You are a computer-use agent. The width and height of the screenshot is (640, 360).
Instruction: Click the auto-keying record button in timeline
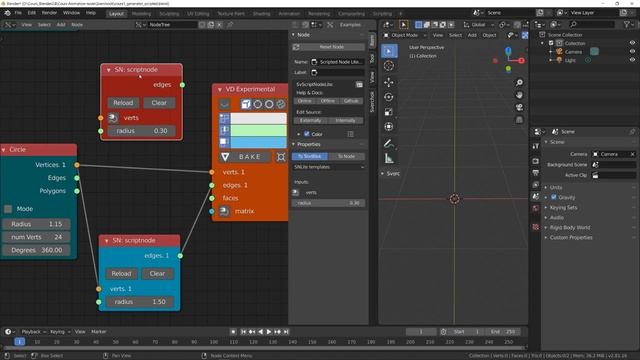point(233,332)
